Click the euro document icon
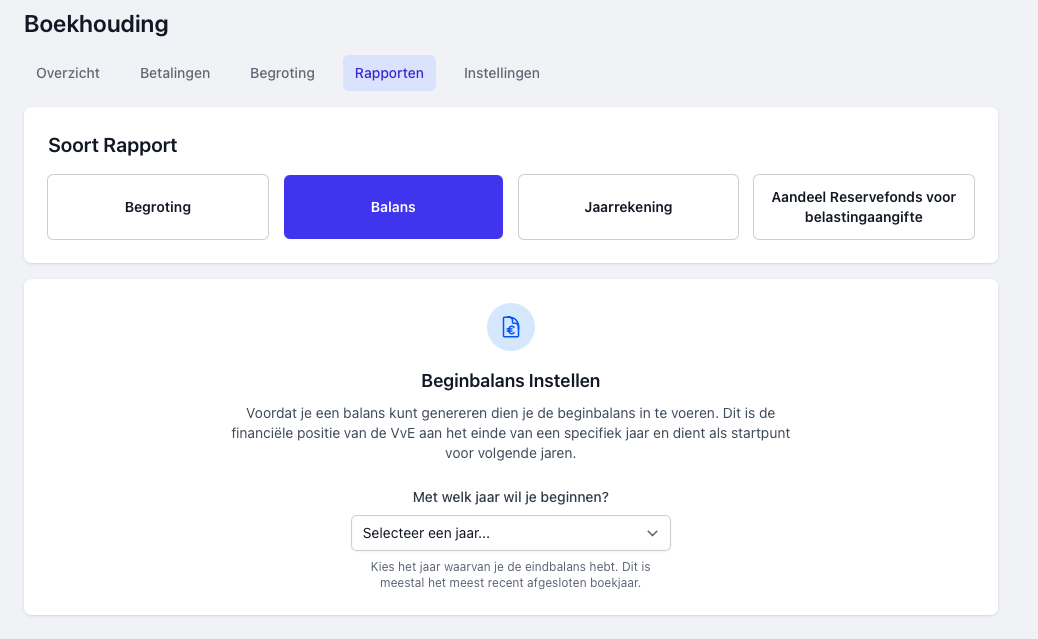This screenshot has height=639, width=1038. pyautogui.click(x=511, y=327)
